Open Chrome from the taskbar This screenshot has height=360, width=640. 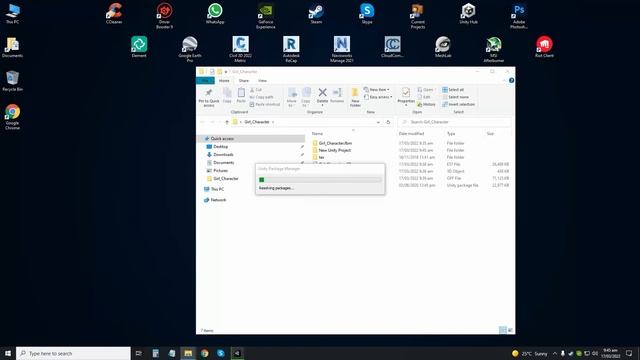204,353
